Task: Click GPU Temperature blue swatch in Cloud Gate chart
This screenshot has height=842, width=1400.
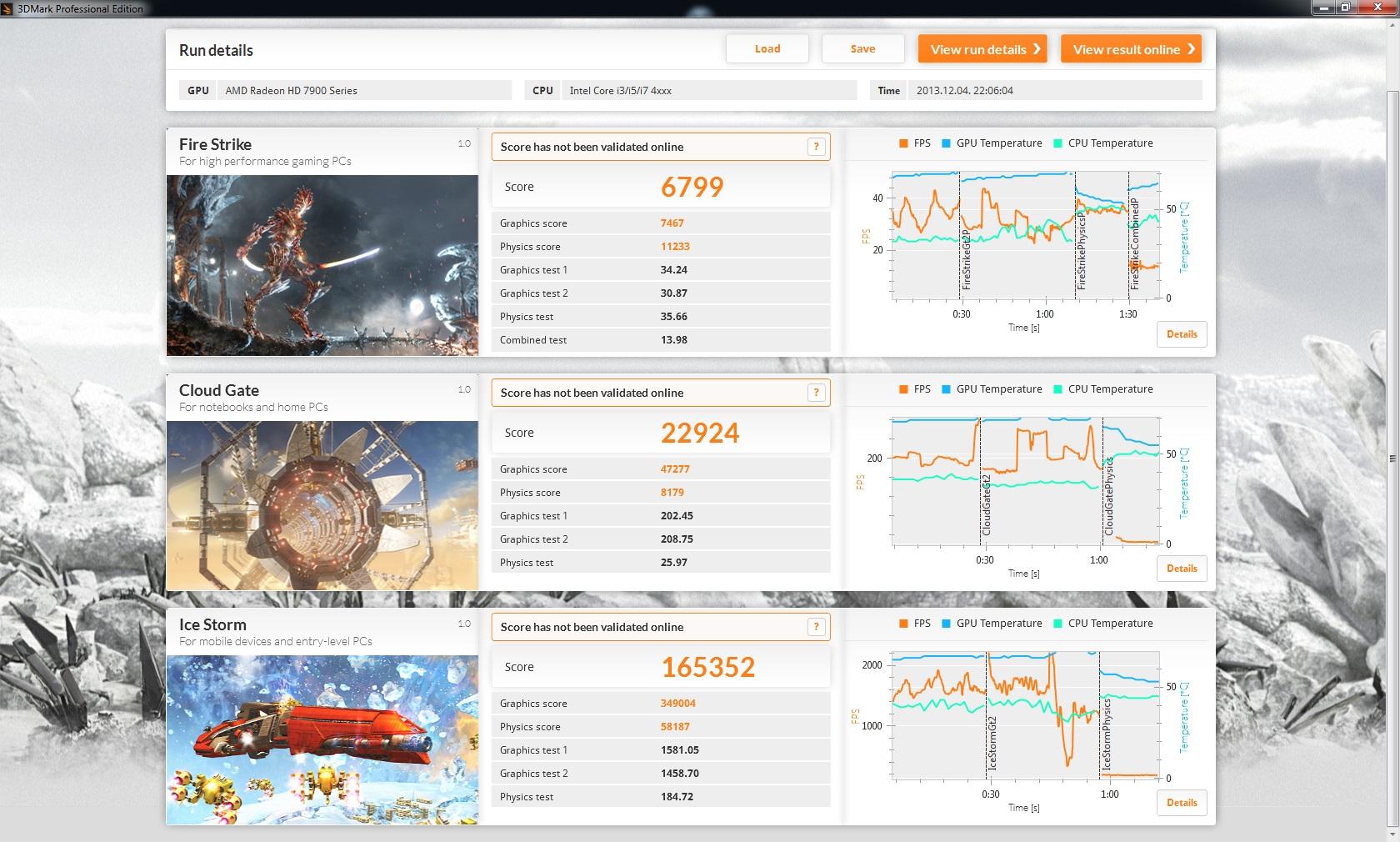Action: (946, 389)
